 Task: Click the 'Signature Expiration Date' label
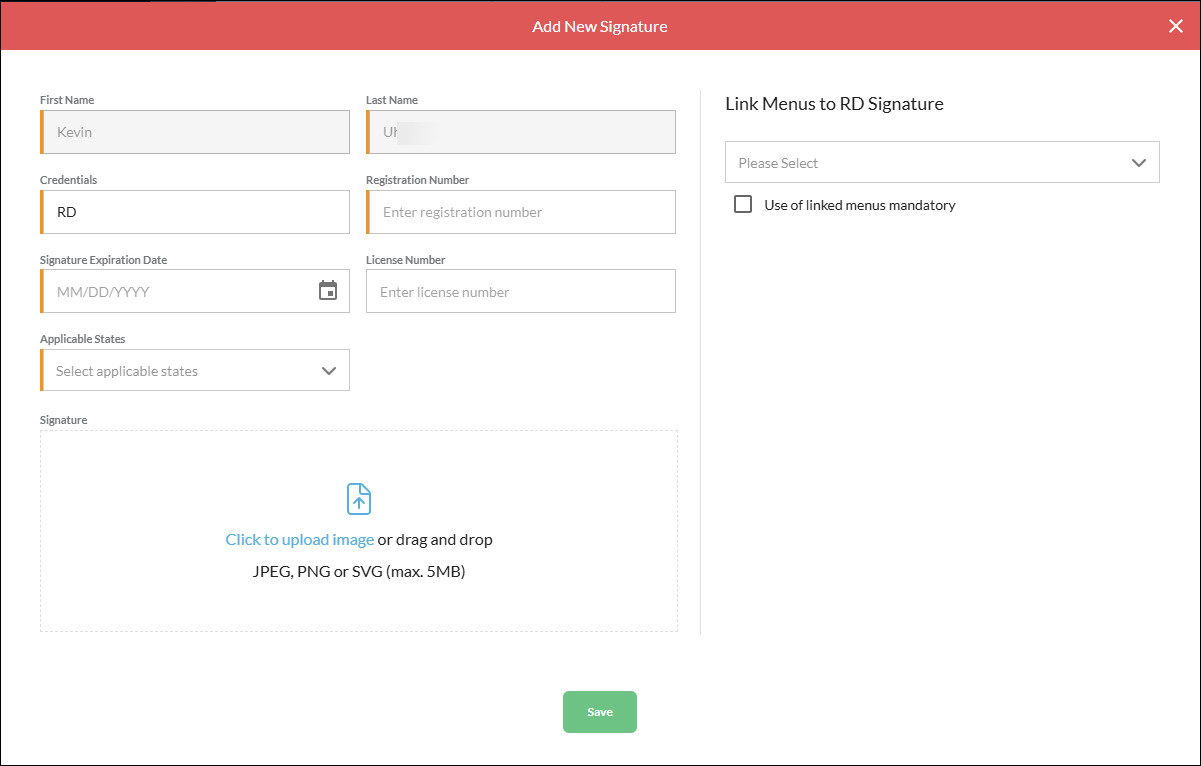[x=104, y=259]
